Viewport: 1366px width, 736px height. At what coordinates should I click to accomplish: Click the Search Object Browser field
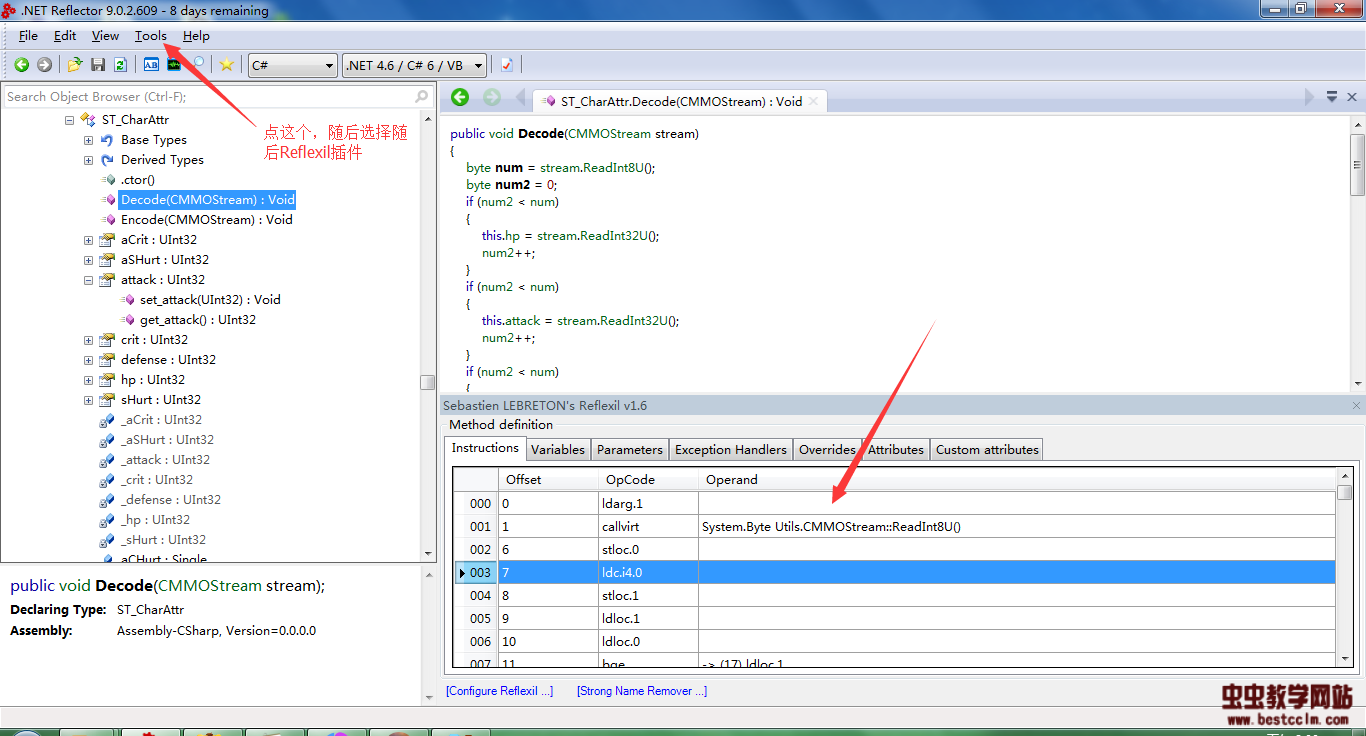coord(208,97)
